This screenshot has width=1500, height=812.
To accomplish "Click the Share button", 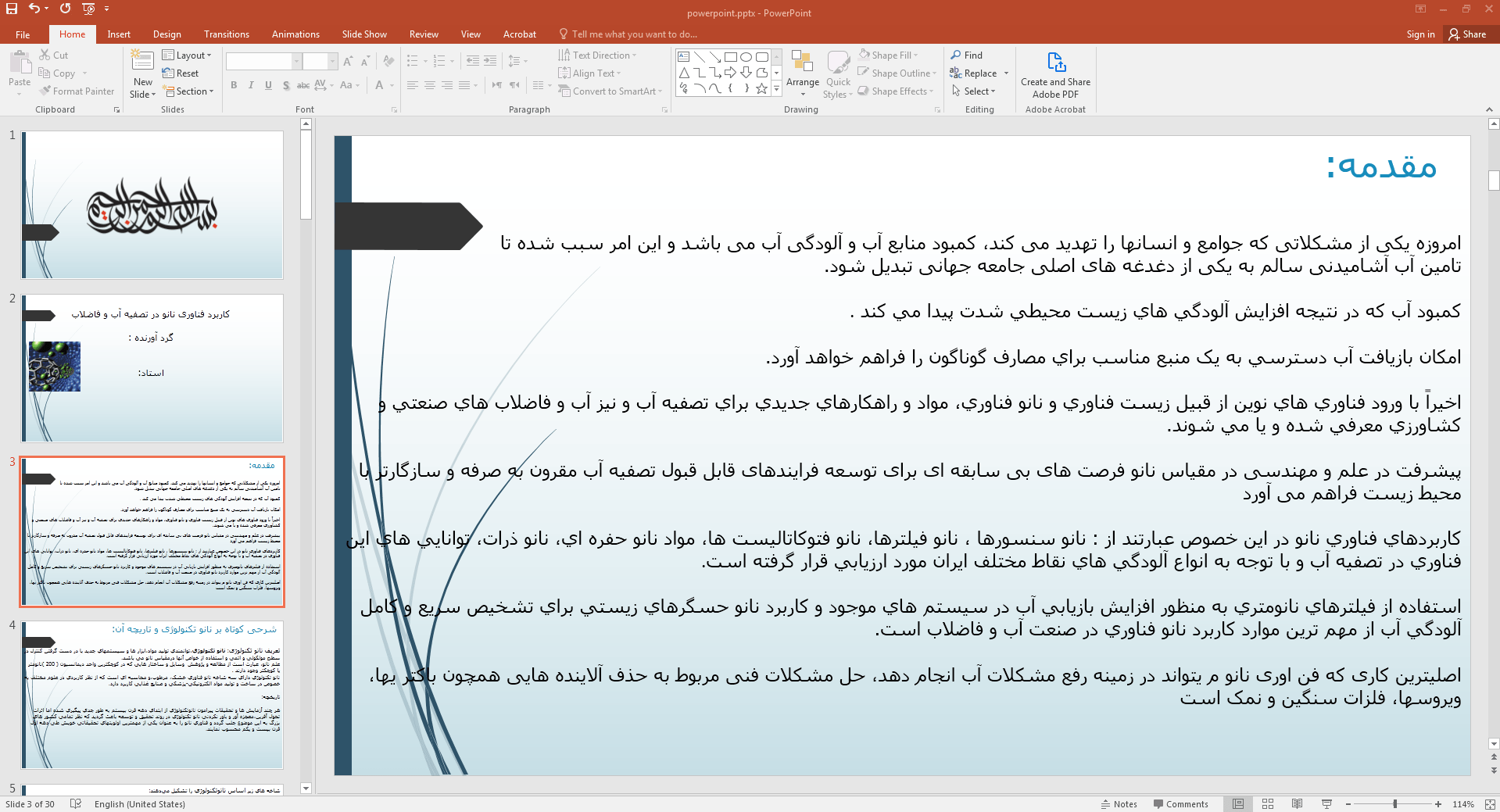I will (x=1467, y=34).
